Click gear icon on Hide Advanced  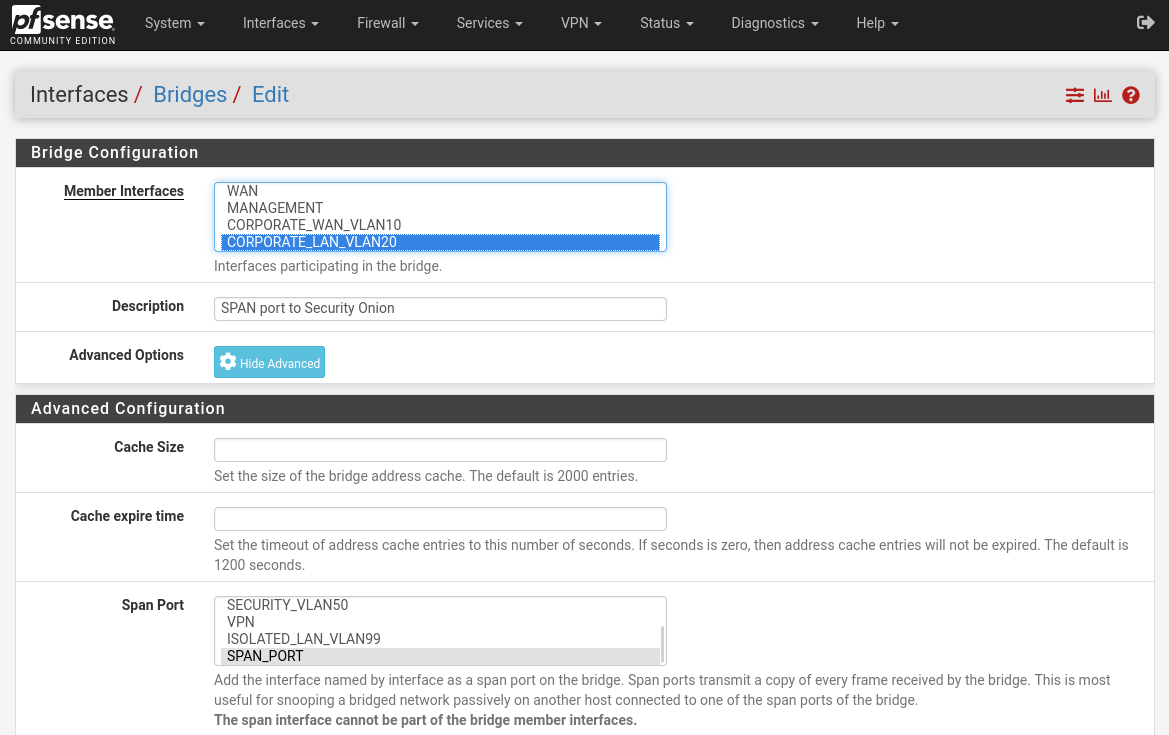(x=228, y=362)
